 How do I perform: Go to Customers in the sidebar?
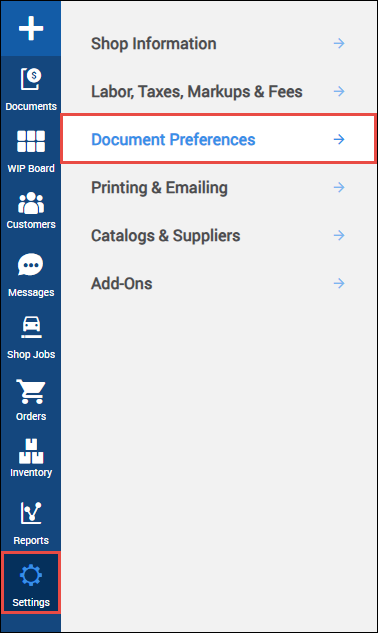31,210
